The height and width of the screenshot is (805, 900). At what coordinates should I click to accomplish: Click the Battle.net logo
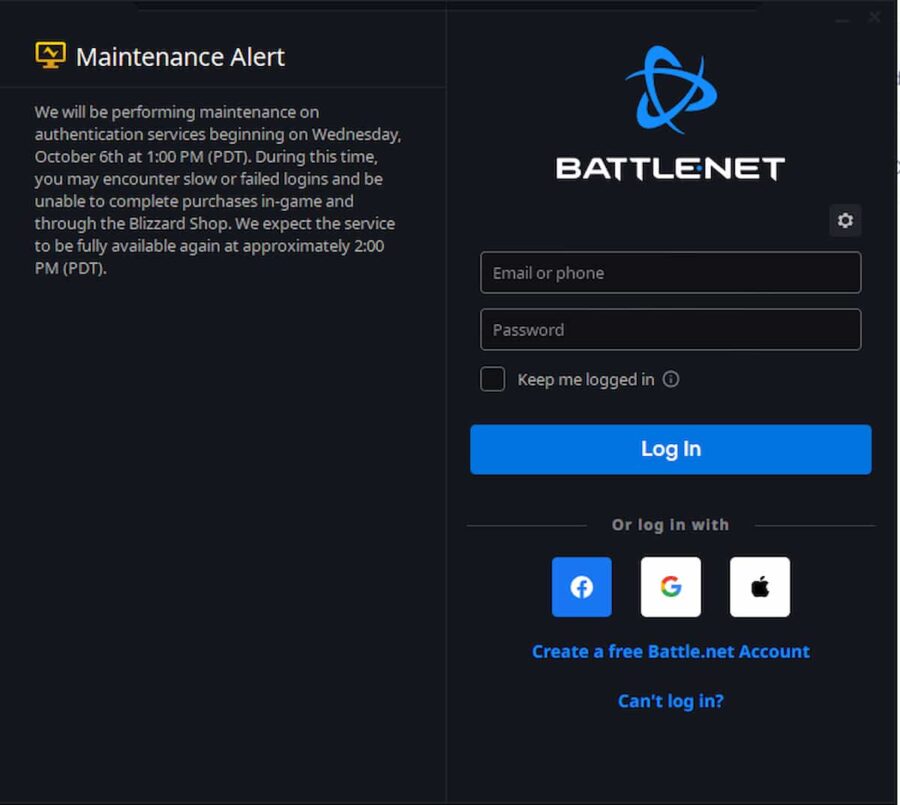pos(670,113)
